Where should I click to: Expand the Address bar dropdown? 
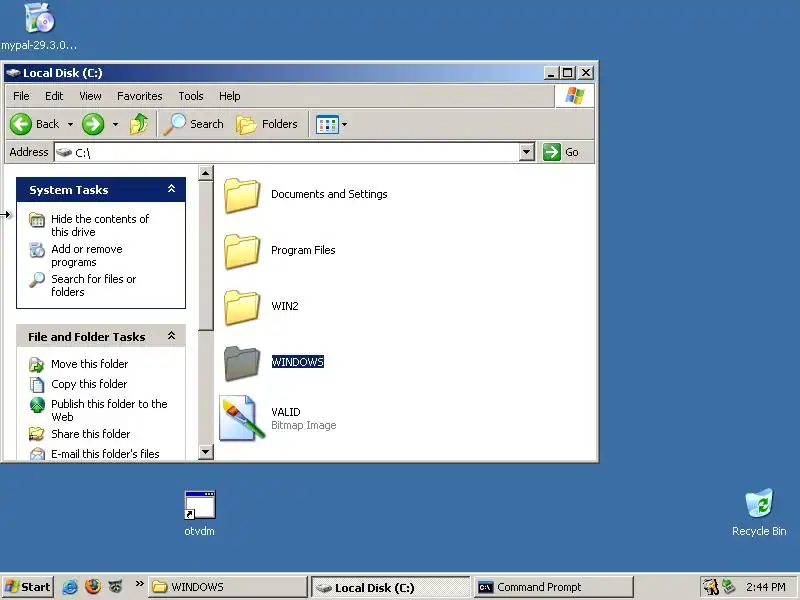pyautogui.click(x=527, y=152)
